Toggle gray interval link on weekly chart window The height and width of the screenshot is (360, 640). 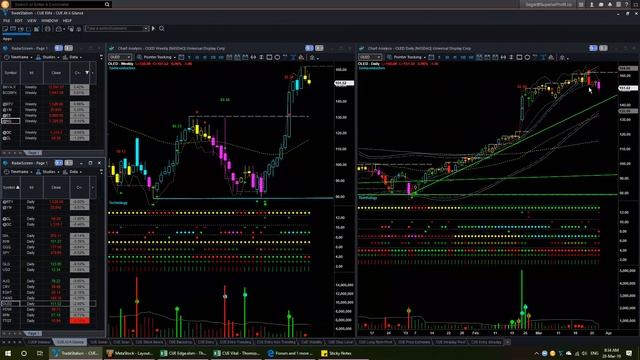319,48
